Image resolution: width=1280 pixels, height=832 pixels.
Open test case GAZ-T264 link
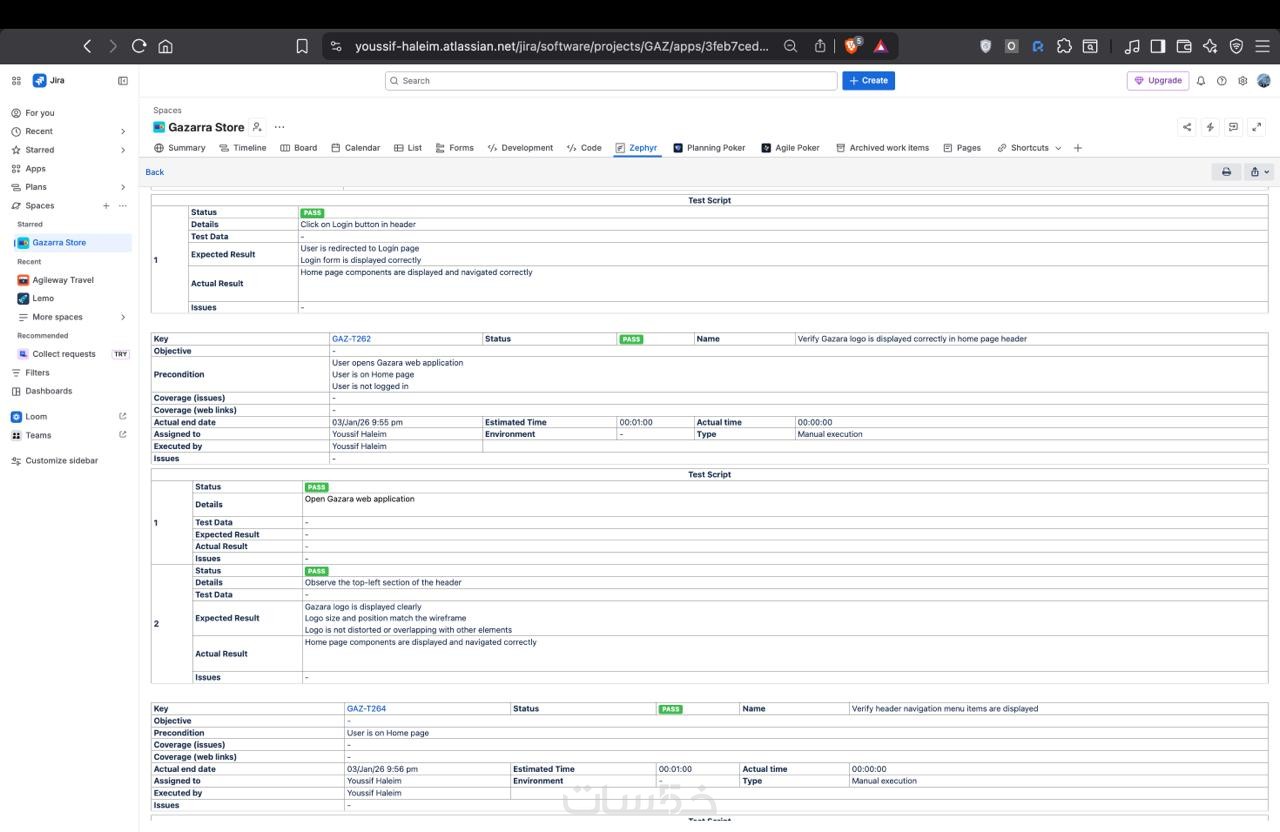click(x=366, y=709)
